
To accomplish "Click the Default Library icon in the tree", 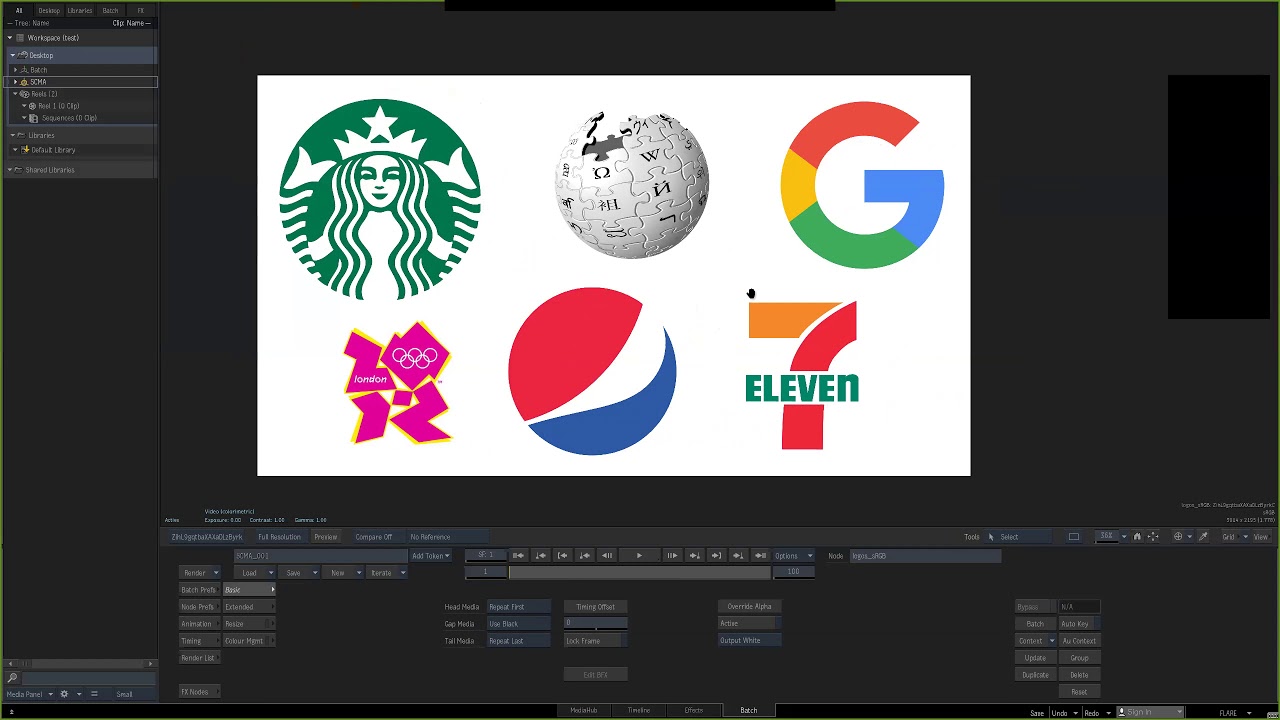I will click(x=25, y=150).
